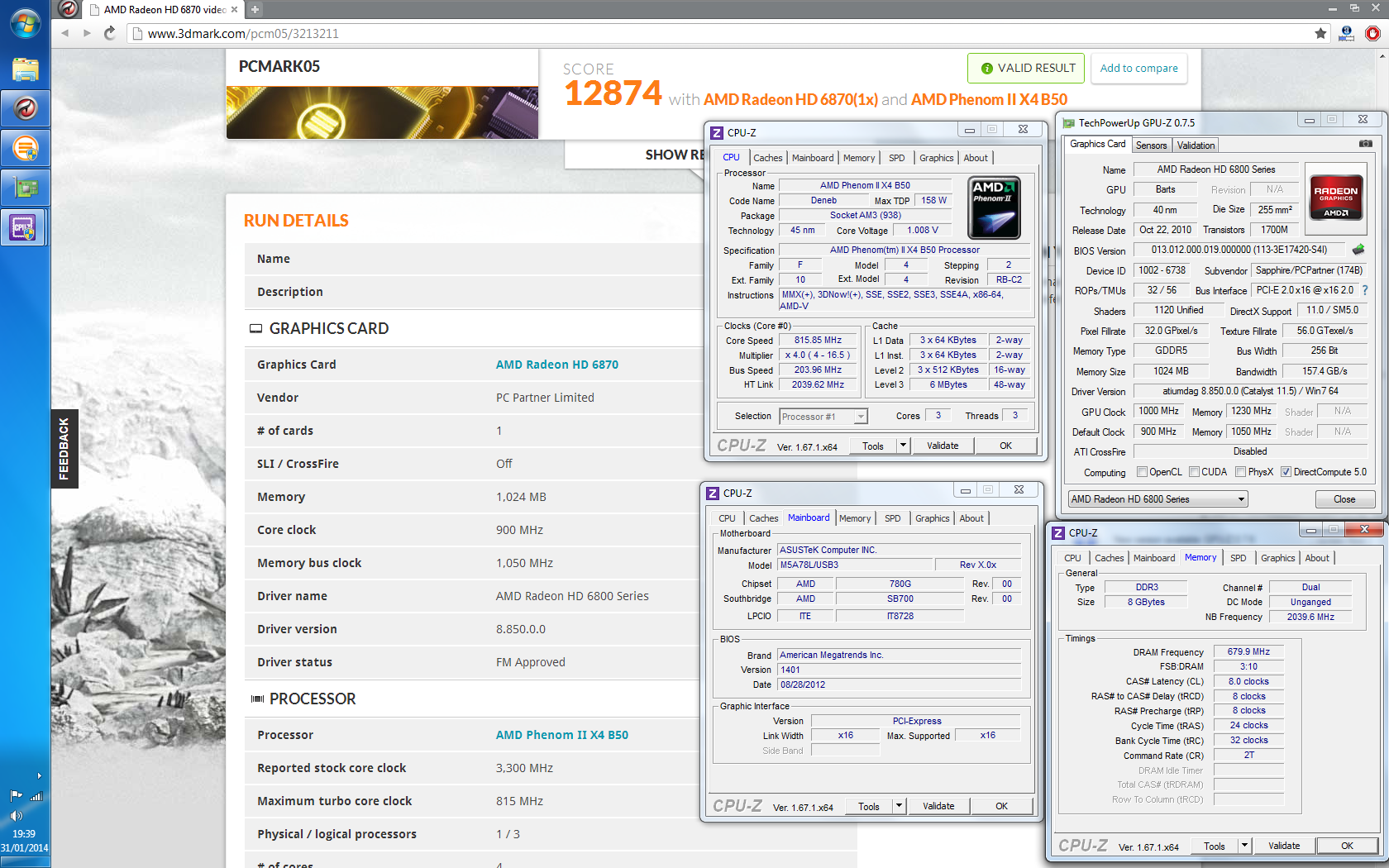The width and height of the screenshot is (1389, 868).
Task: Click the taskbar clock showing 19:39
Action: tap(24, 840)
